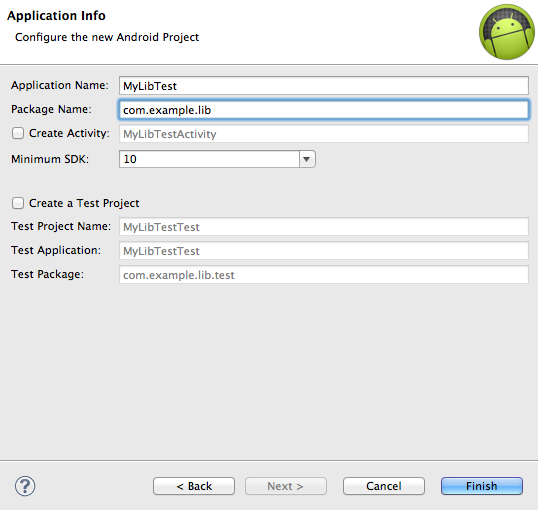Image resolution: width=538 pixels, height=510 pixels.
Task: Click the Minimum SDK value field showing 10
Action: (209, 159)
